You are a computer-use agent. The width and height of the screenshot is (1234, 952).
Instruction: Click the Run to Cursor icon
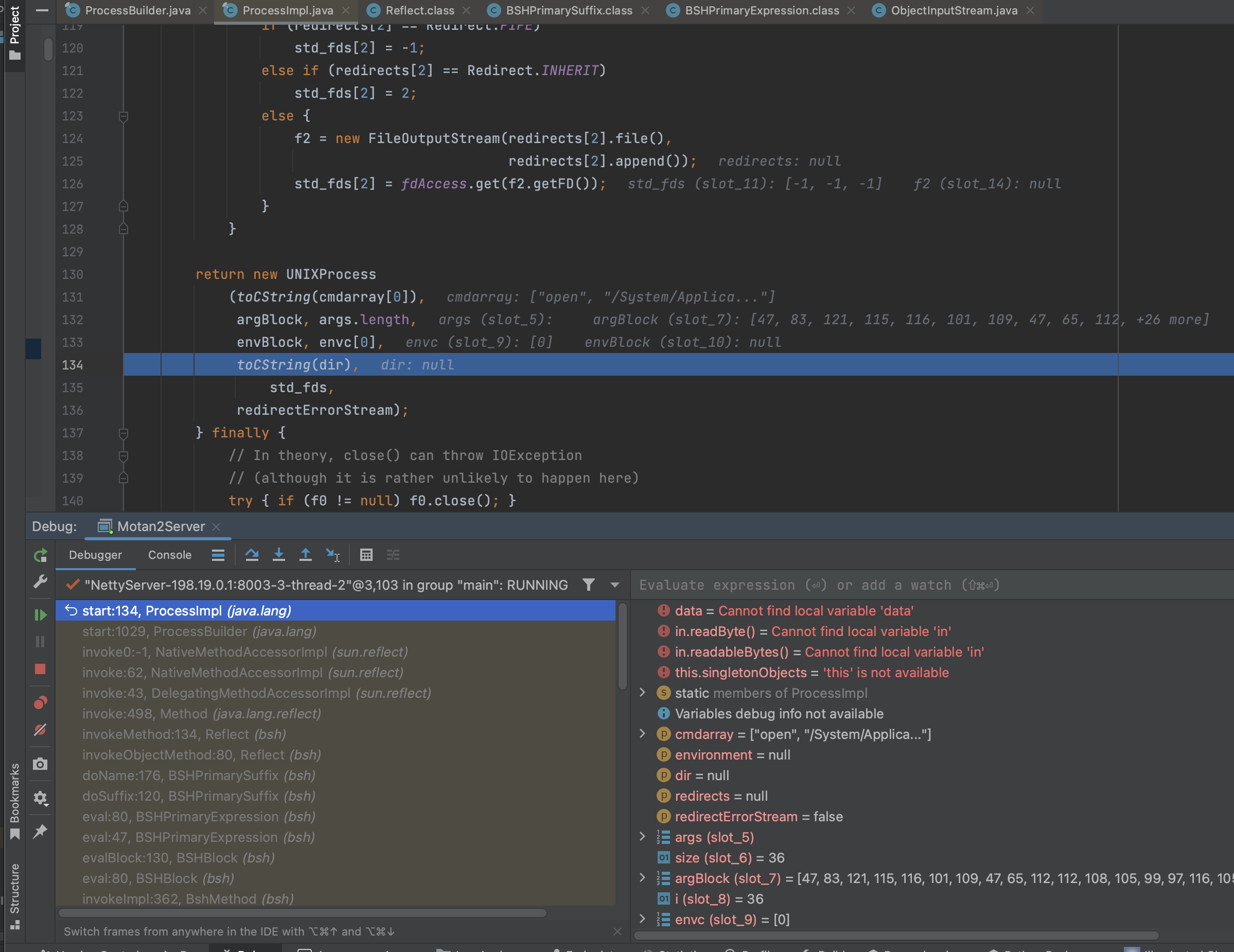click(332, 555)
